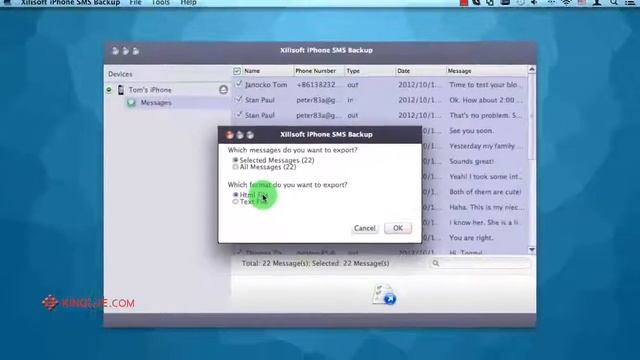
Task: Select the Messages item in Devices sidebar
Action: pos(156,102)
